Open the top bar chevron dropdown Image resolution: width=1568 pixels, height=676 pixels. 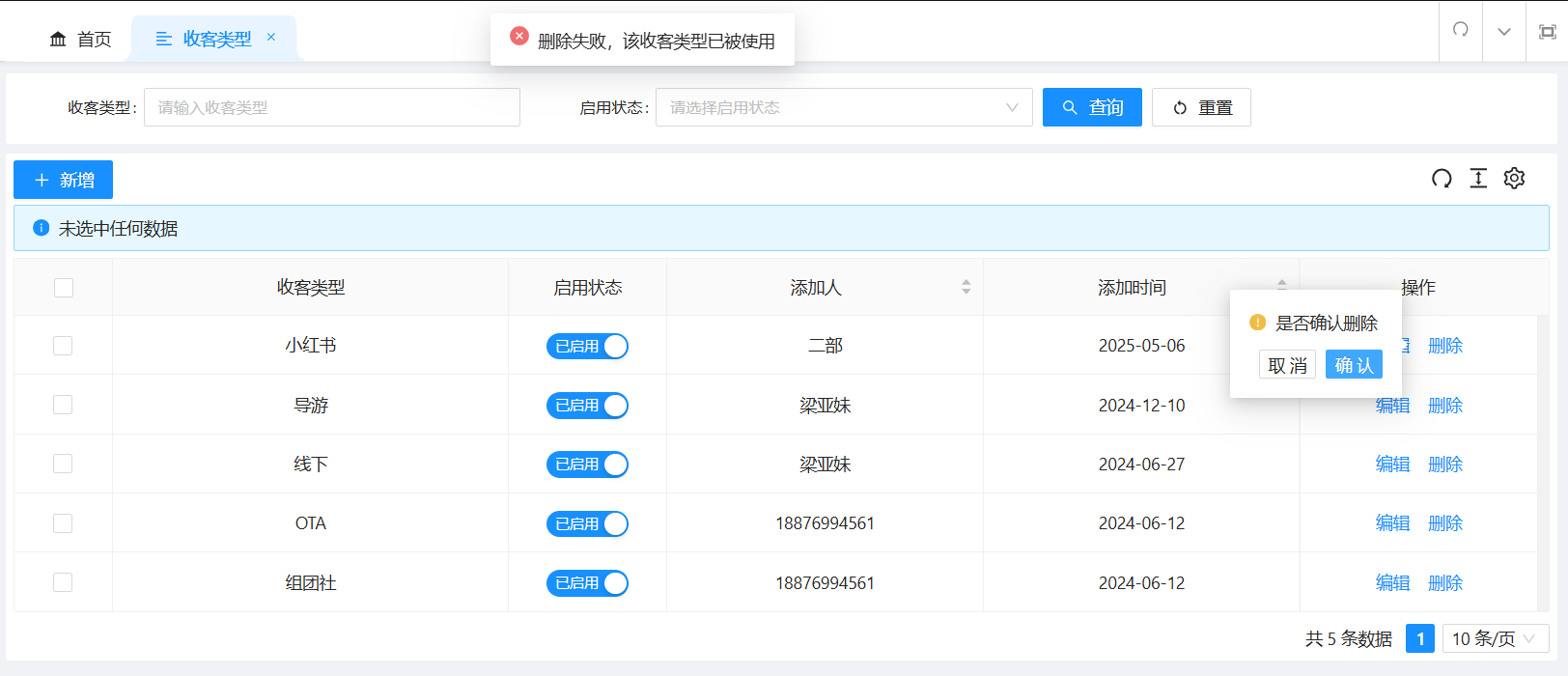pos(1503,32)
